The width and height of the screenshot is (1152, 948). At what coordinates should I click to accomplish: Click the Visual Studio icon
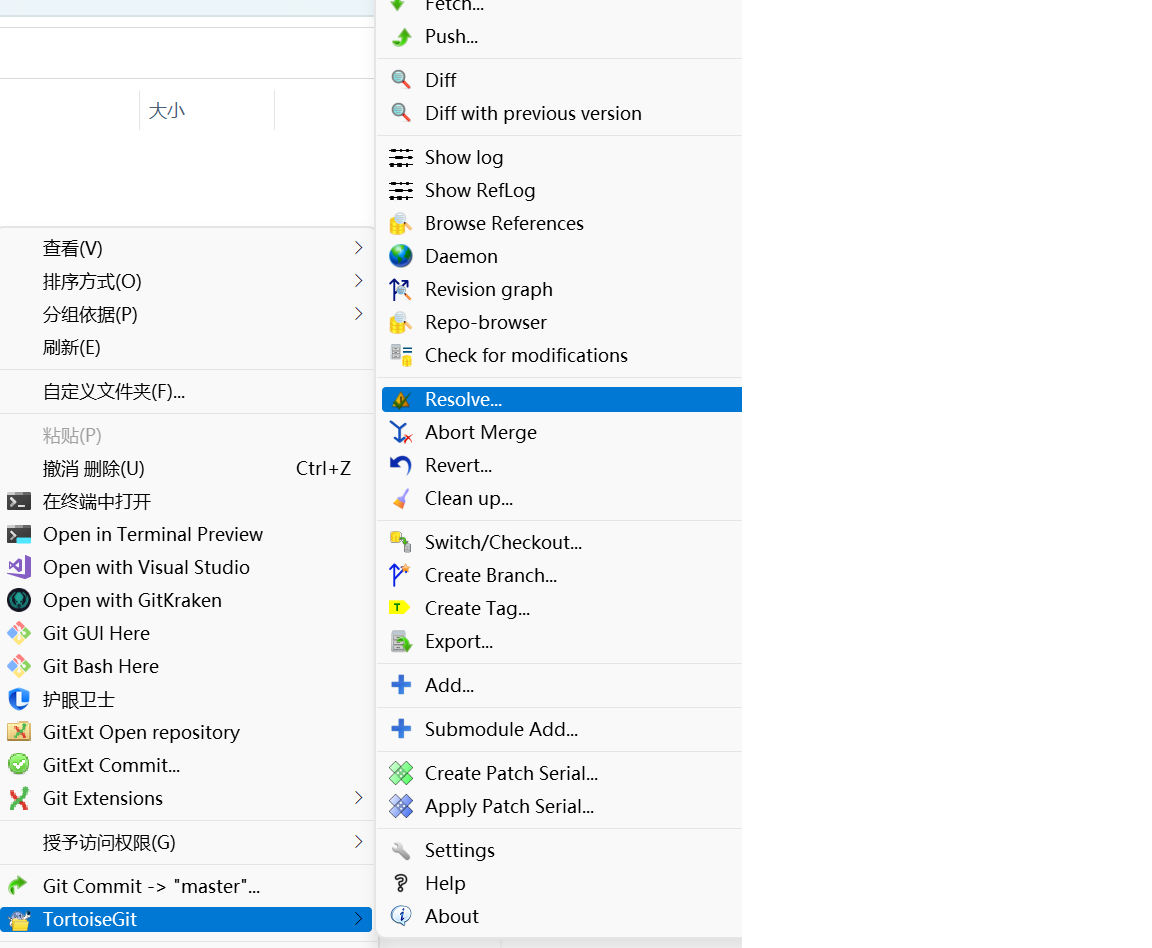[19, 567]
